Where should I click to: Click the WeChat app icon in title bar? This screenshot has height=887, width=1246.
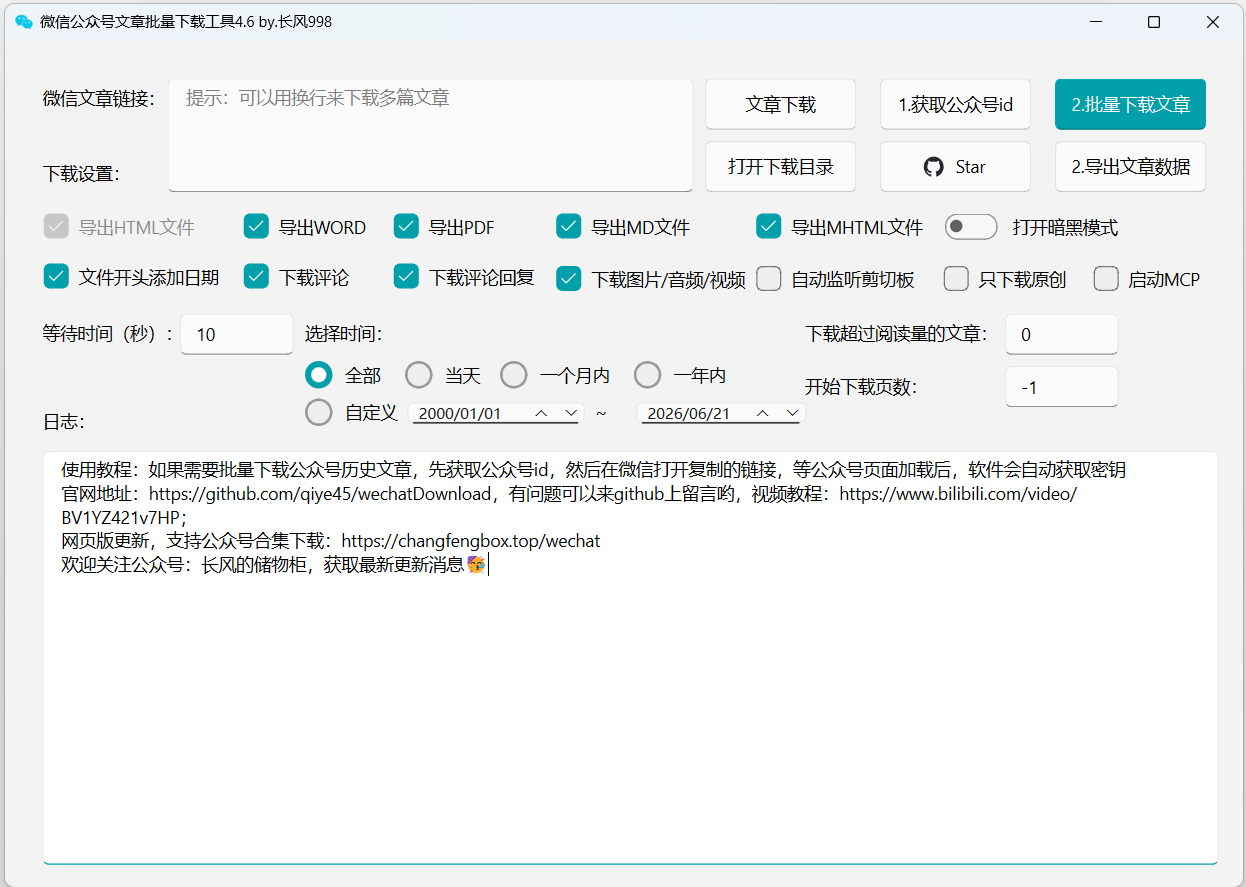click(x=24, y=22)
